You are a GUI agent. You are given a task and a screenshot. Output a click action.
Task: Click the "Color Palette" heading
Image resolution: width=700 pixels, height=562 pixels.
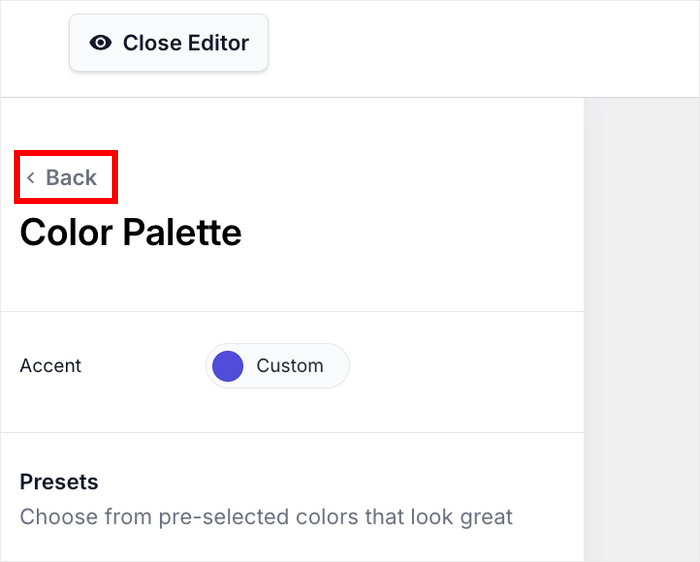click(130, 233)
